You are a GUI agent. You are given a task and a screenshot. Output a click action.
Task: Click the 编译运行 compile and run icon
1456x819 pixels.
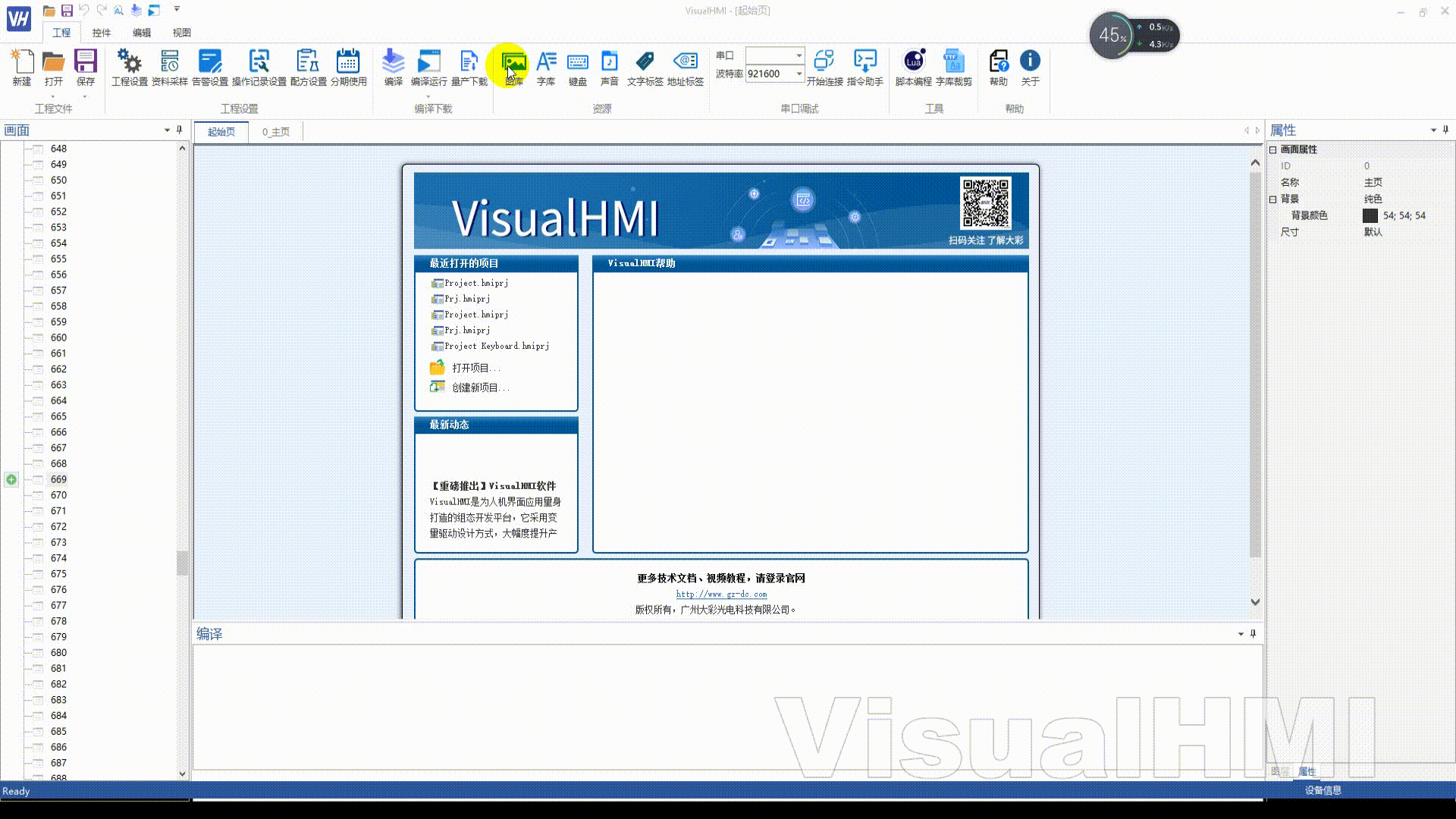coord(429,67)
